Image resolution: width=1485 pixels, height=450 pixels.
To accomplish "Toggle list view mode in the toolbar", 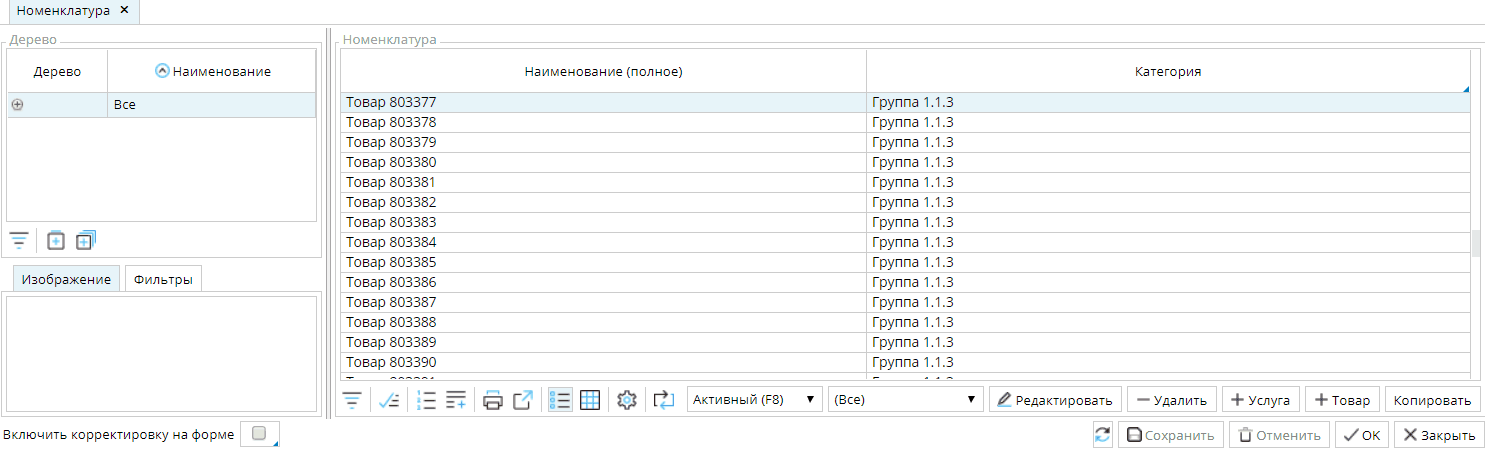I will tap(560, 400).
